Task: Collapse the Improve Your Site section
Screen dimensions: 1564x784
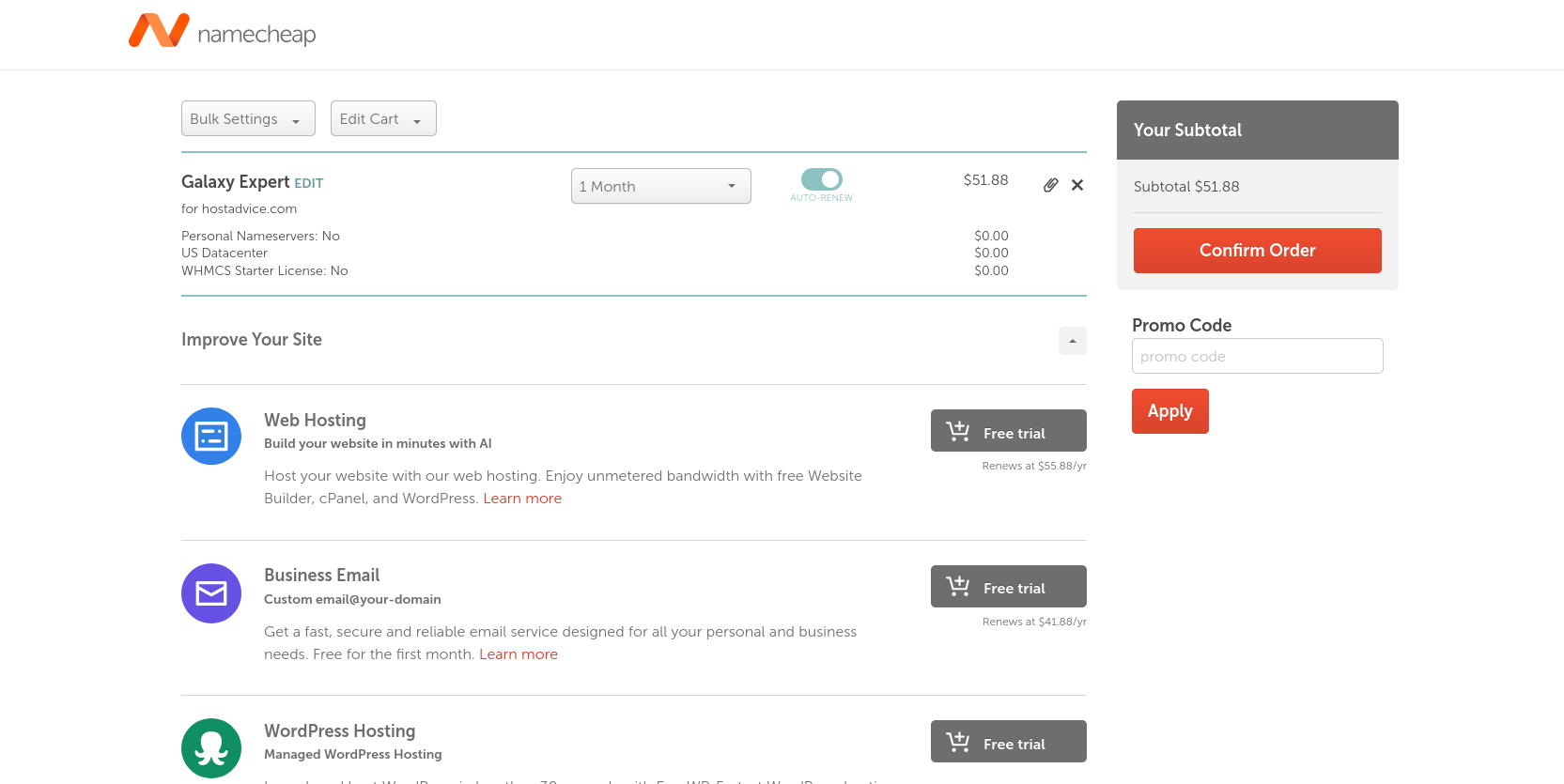Action: click(x=1073, y=341)
